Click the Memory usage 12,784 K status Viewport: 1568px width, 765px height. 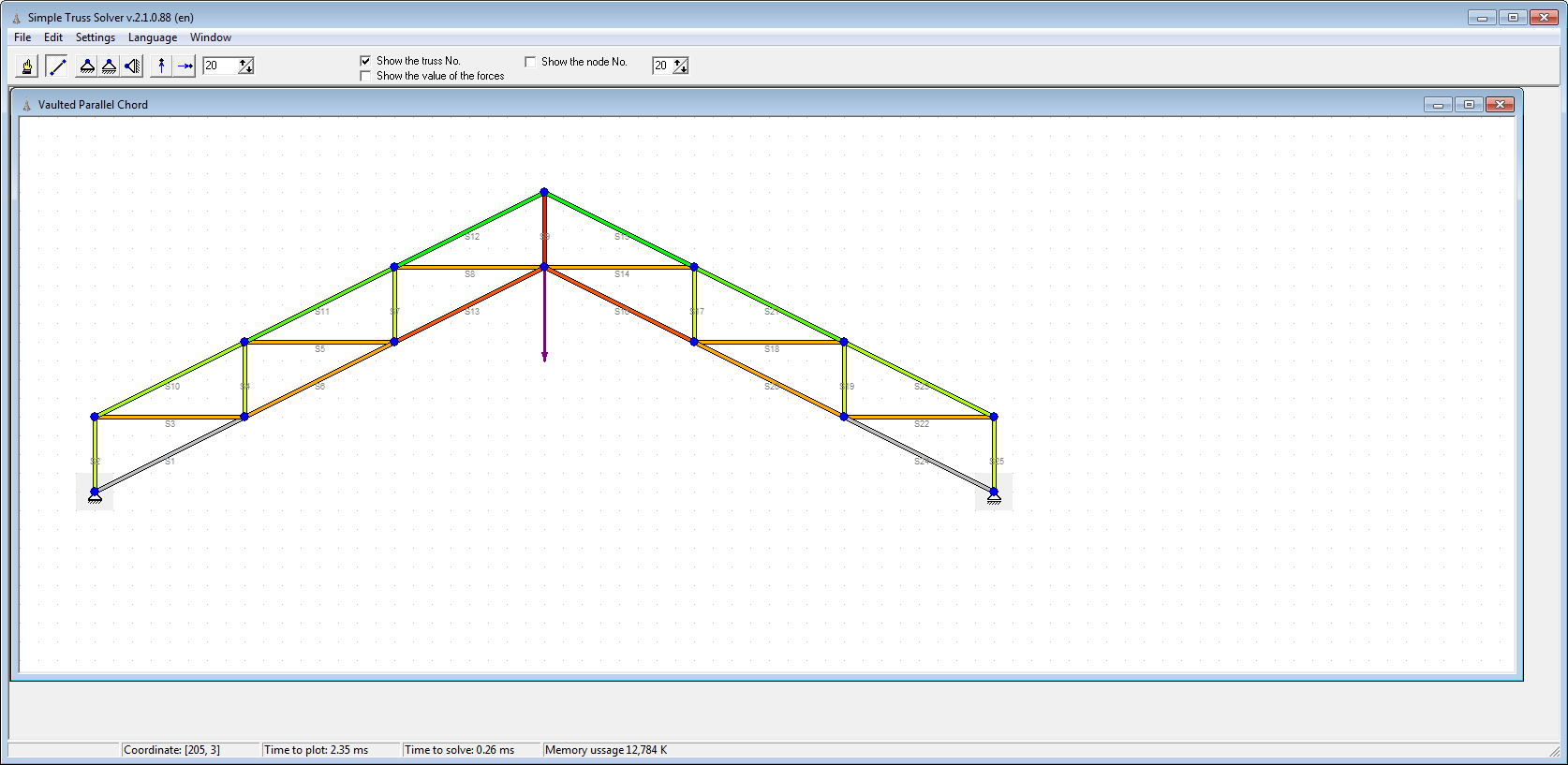[x=606, y=750]
